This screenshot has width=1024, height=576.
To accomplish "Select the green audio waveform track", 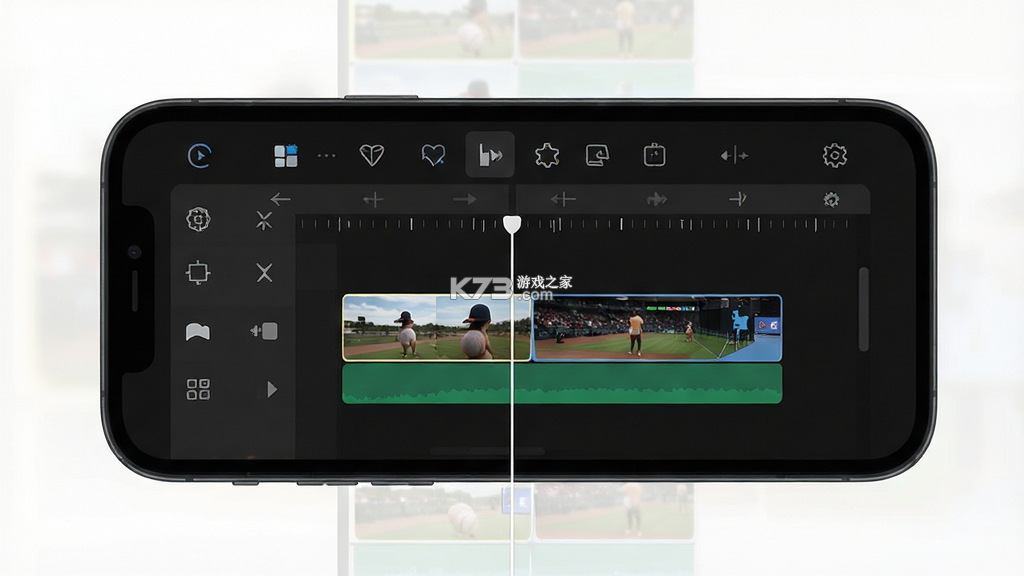I will [x=562, y=383].
